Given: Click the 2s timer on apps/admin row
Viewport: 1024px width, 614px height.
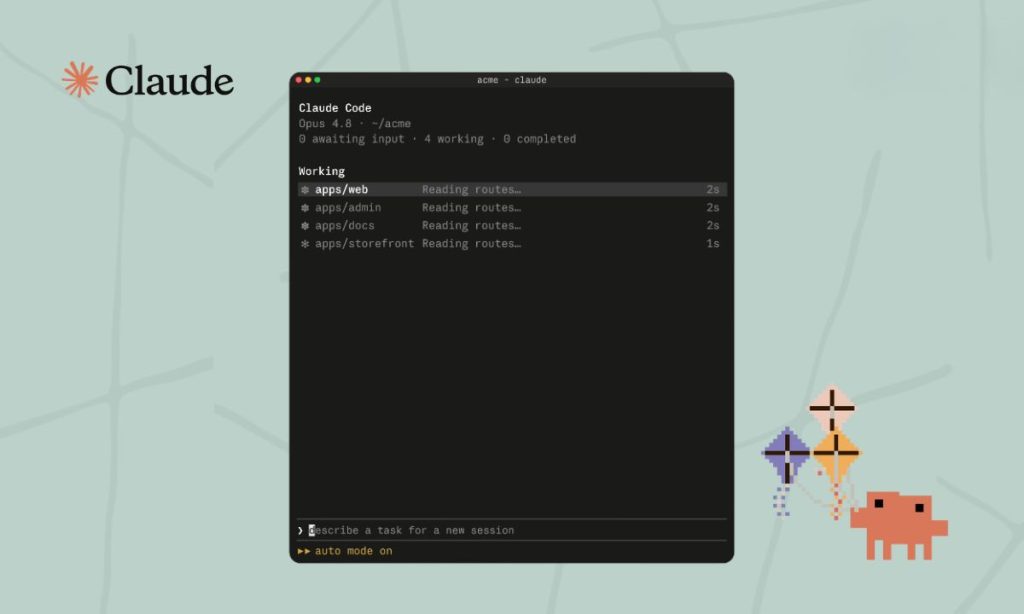Looking at the screenshot, I should click(x=712, y=208).
